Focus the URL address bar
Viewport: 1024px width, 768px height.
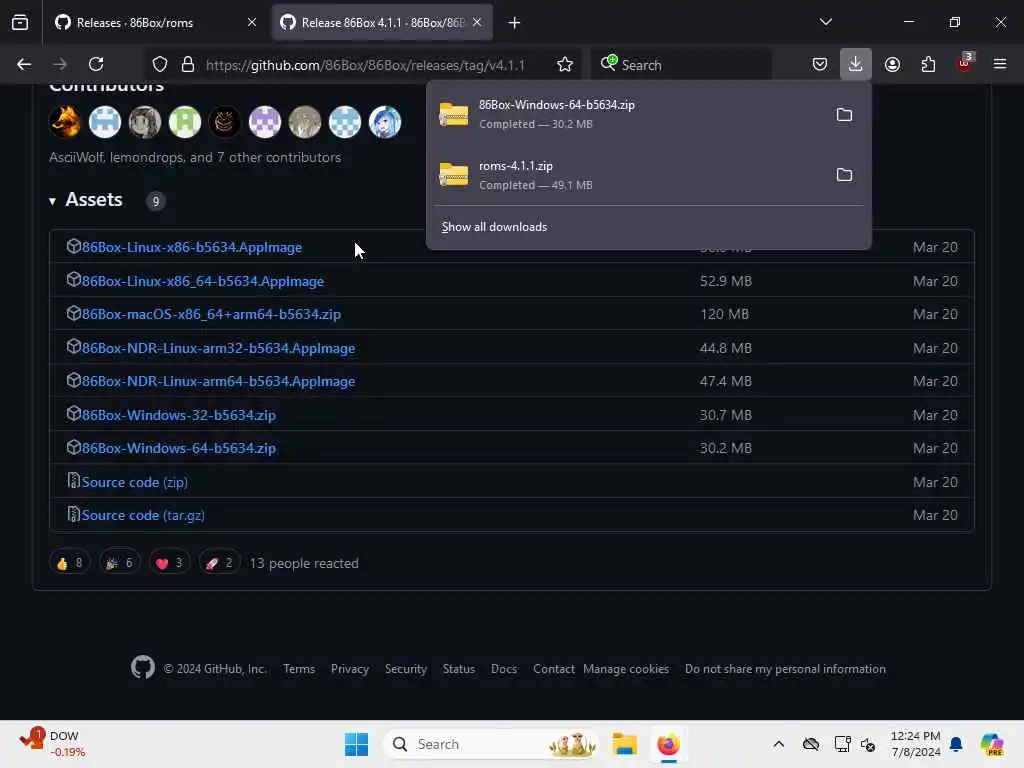pyautogui.click(x=365, y=65)
